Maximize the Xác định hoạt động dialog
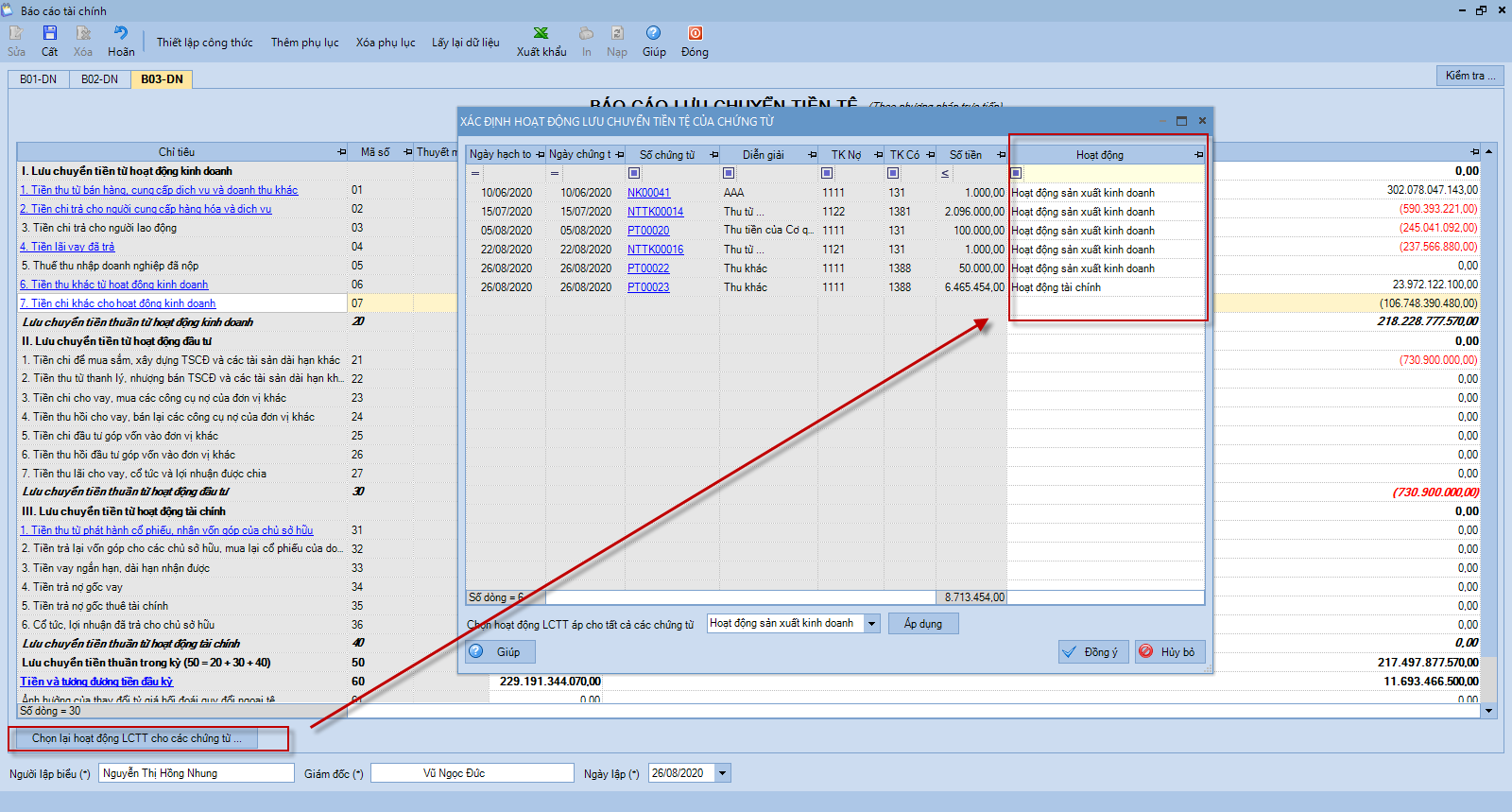Screen dimensions: 1512x812 click(x=1181, y=121)
